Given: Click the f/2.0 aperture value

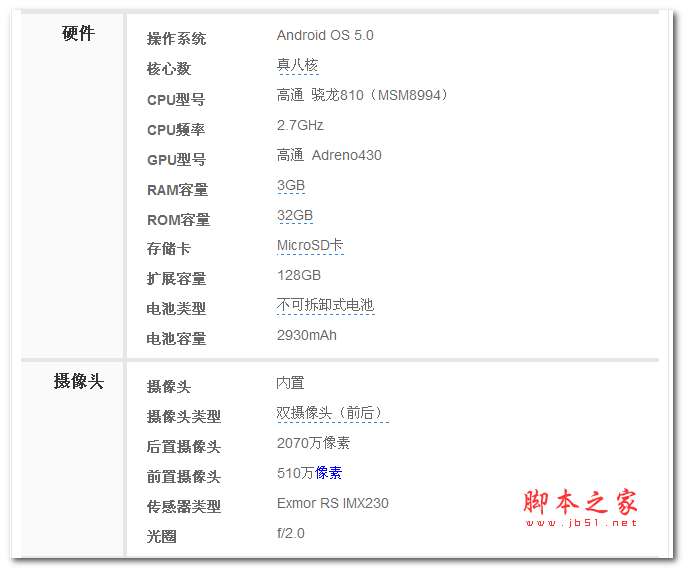Looking at the screenshot, I should click(x=291, y=534).
